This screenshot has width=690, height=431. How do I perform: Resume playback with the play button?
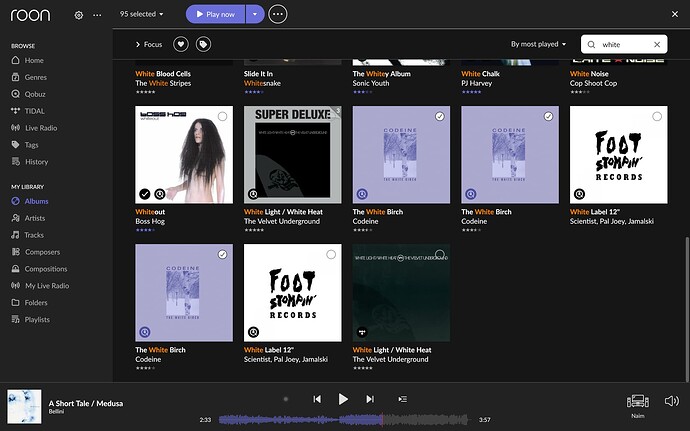[343, 399]
